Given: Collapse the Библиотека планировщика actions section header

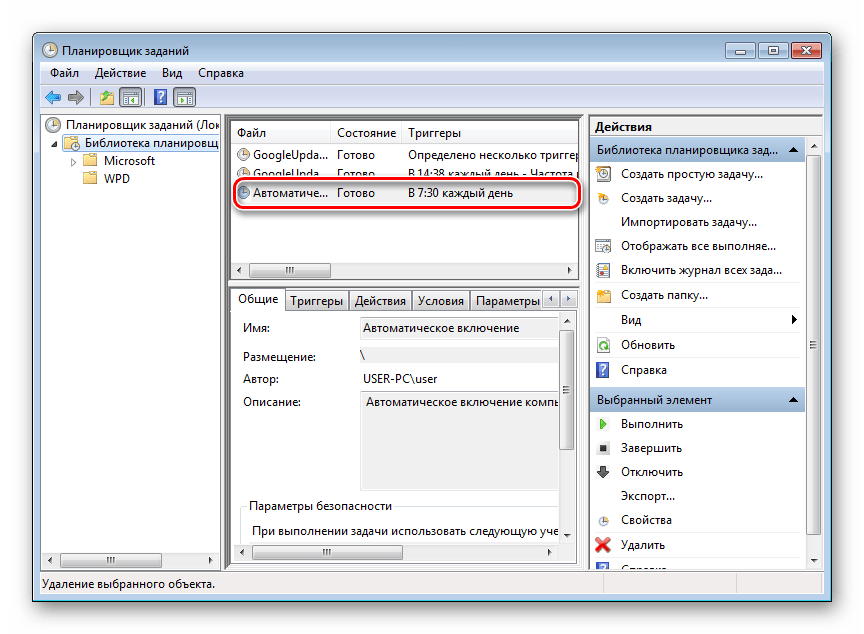Looking at the screenshot, I should tap(792, 150).
